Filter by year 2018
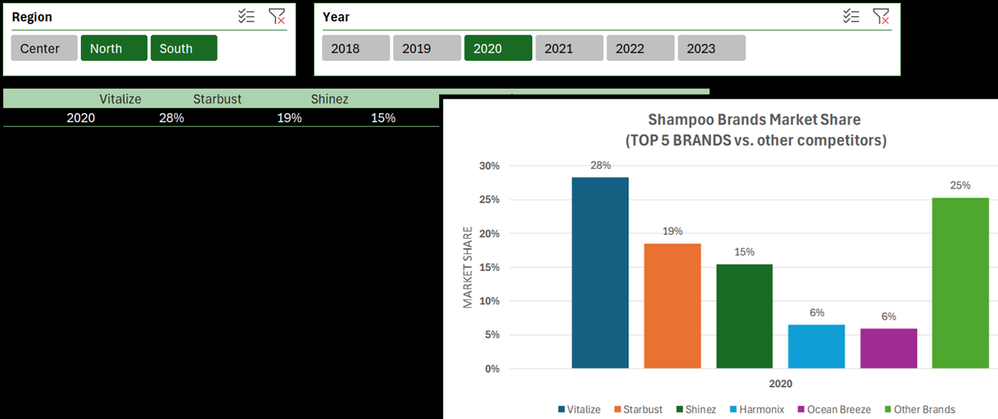 point(356,48)
